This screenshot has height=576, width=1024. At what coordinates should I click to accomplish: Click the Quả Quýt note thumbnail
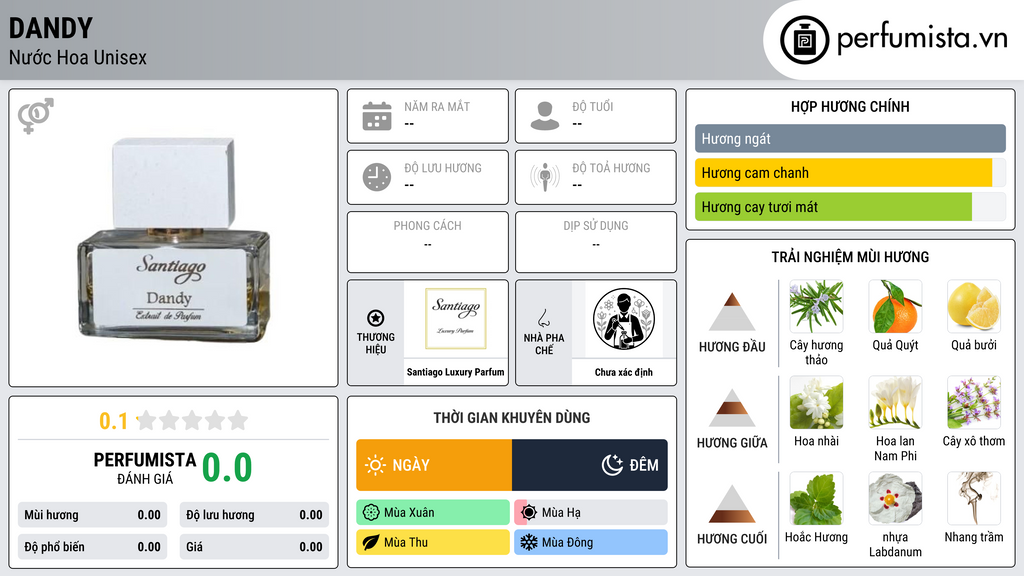click(895, 307)
